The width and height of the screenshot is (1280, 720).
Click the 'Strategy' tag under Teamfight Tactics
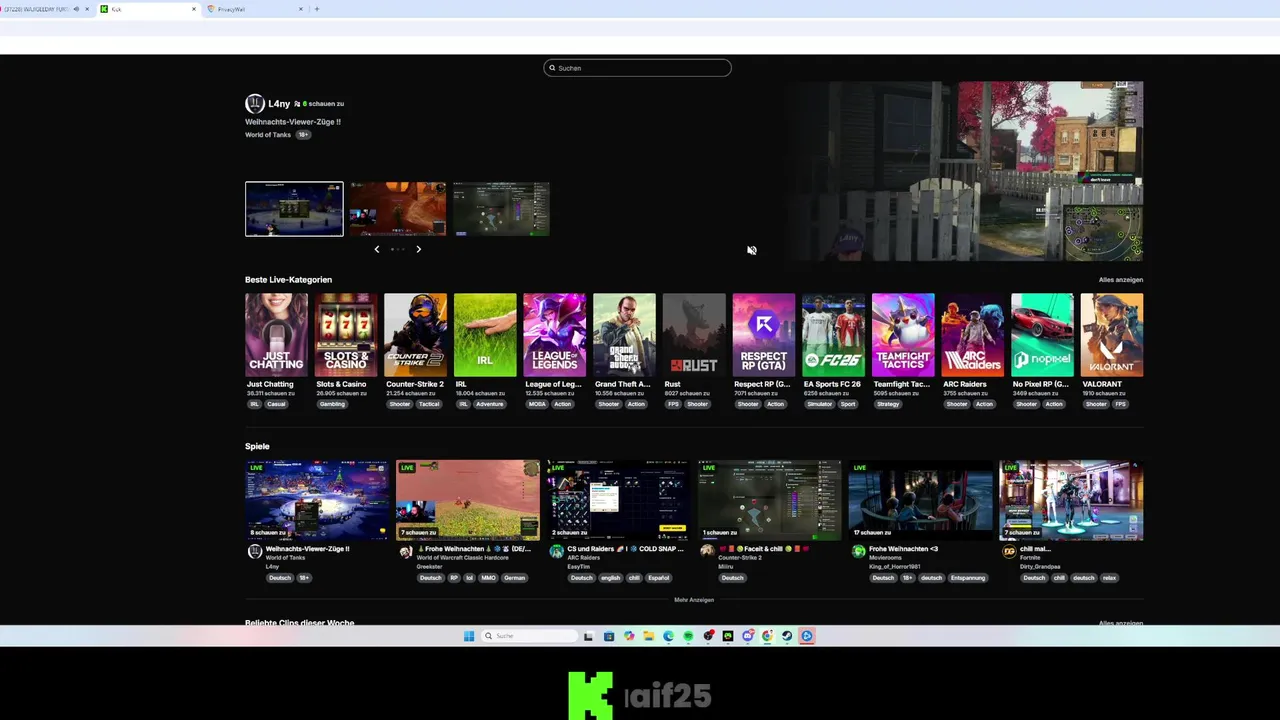coord(888,404)
